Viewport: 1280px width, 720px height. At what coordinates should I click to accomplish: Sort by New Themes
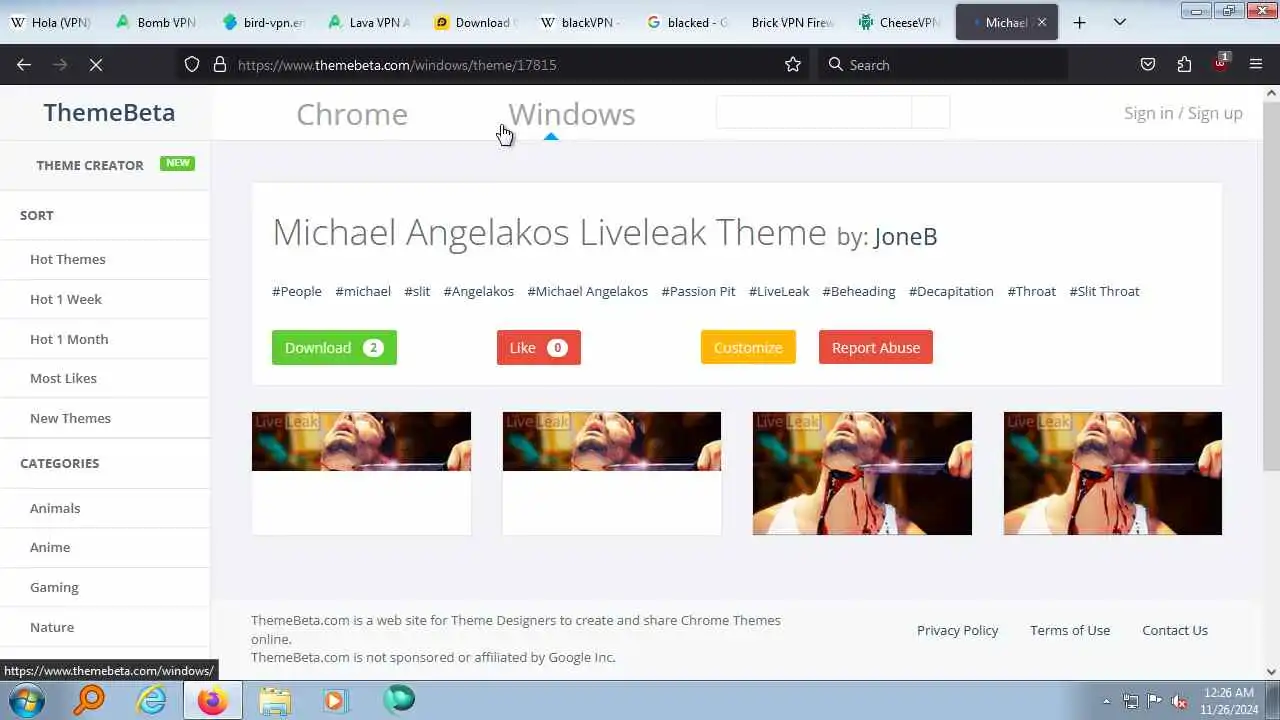(70, 418)
